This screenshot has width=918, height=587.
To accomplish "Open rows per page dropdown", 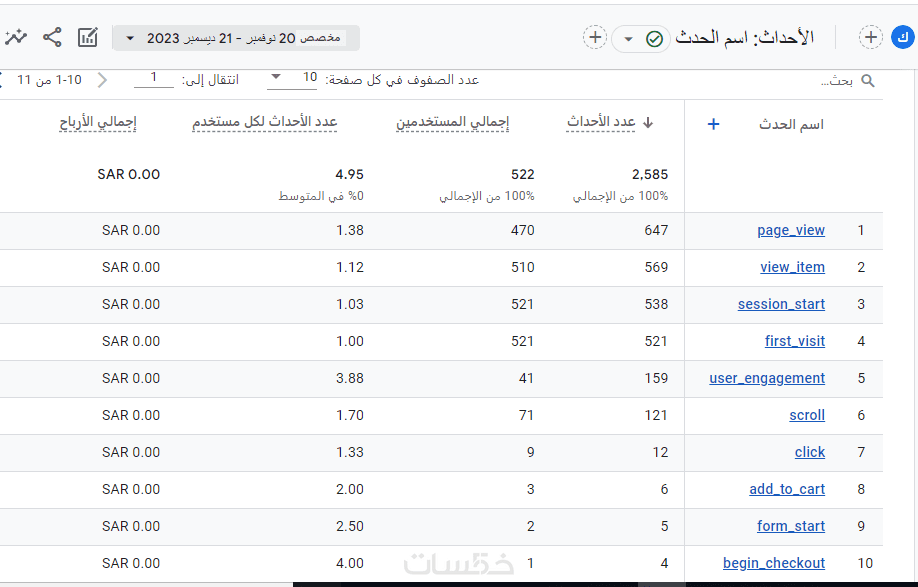I will [x=292, y=78].
